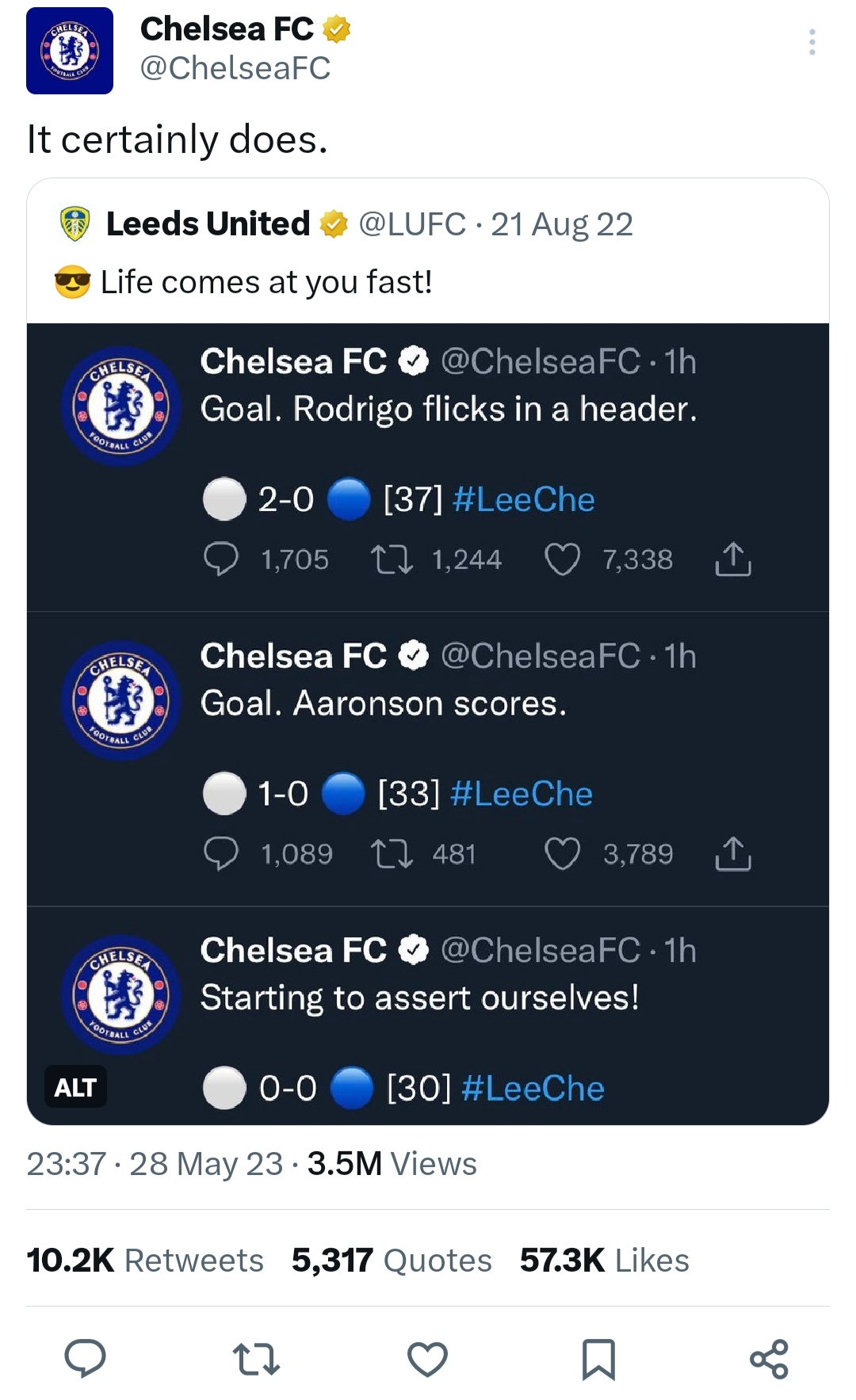Like the tweet with the heart icon
Image resolution: width=856 pixels, height=1400 pixels.
tap(428, 1359)
